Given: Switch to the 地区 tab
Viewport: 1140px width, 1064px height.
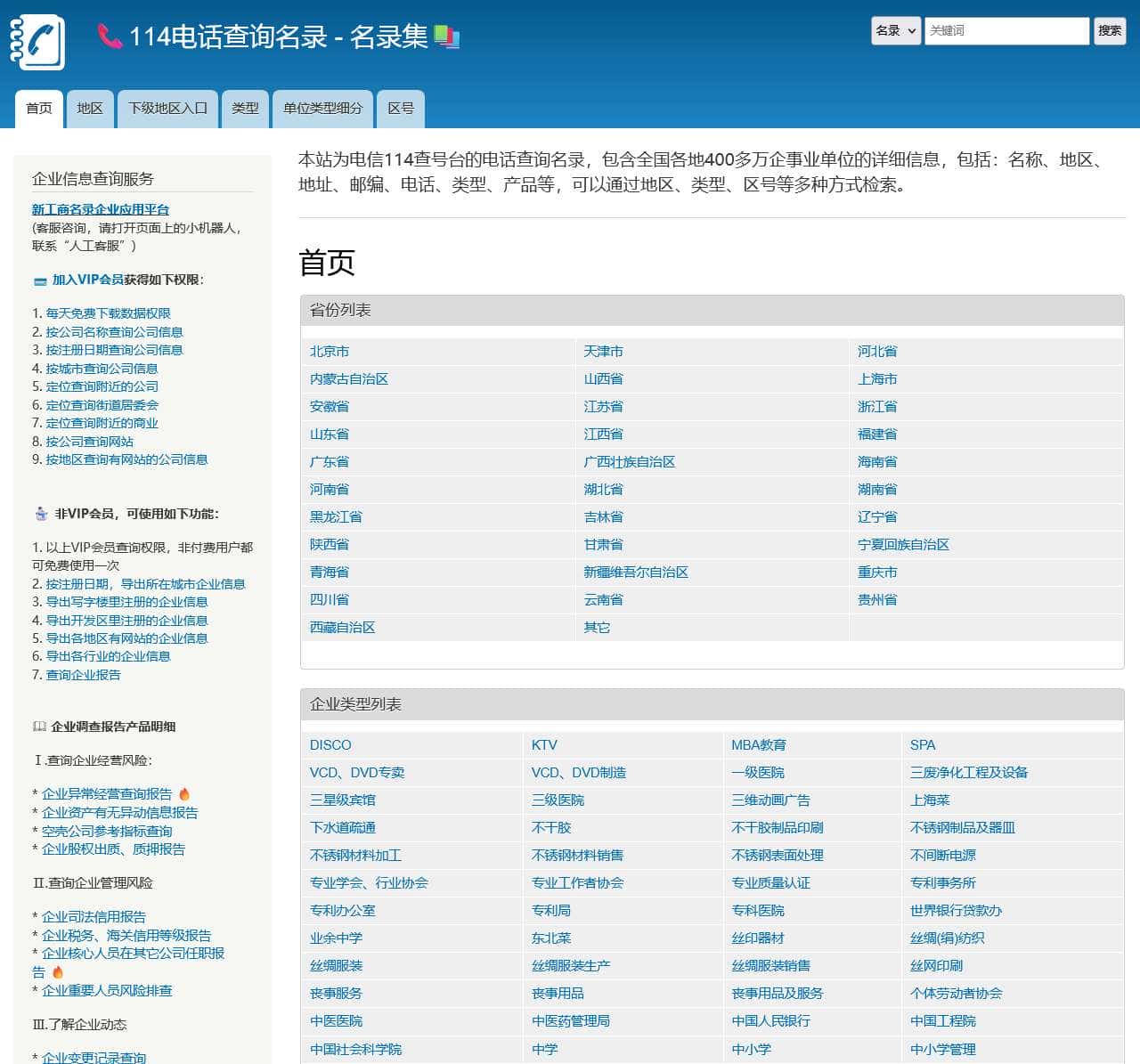Looking at the screenshot, I should (x=90, y=109).
